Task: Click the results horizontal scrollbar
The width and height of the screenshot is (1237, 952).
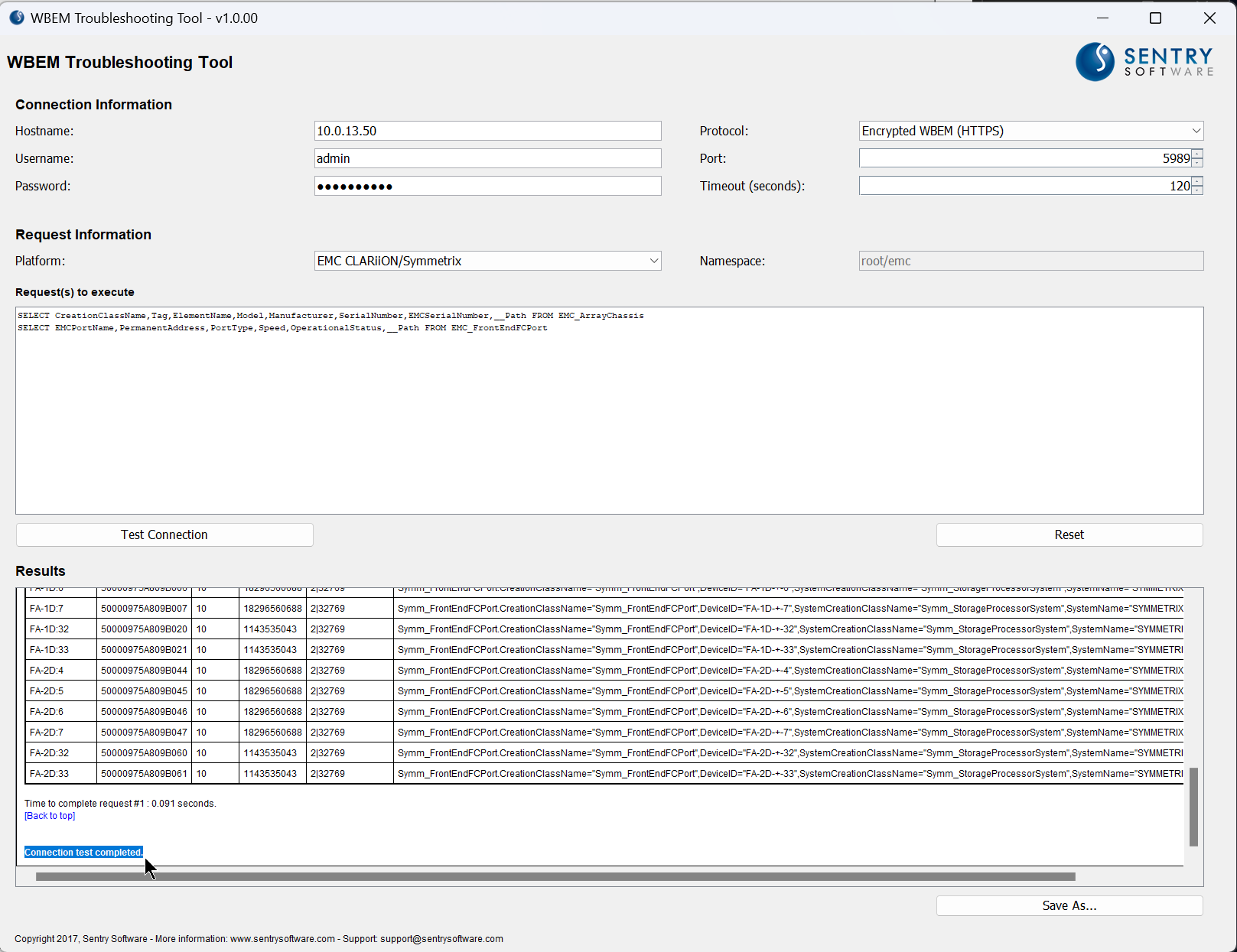Action: (555, 877)
